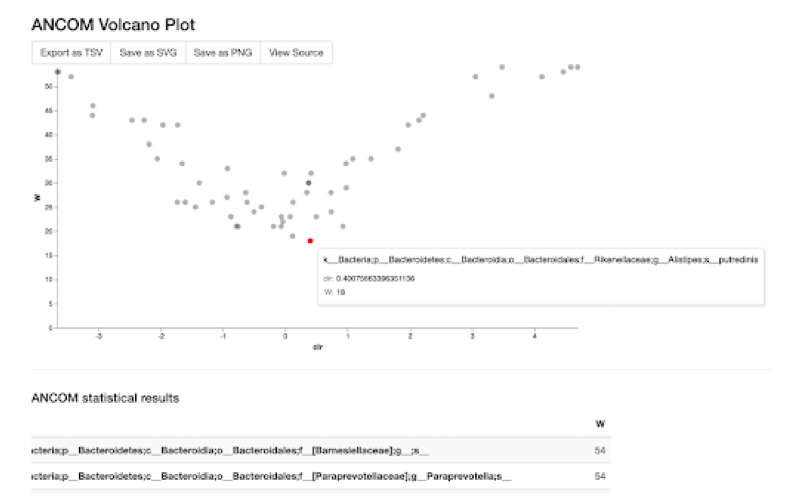Click the gray point at W 19

293,236
